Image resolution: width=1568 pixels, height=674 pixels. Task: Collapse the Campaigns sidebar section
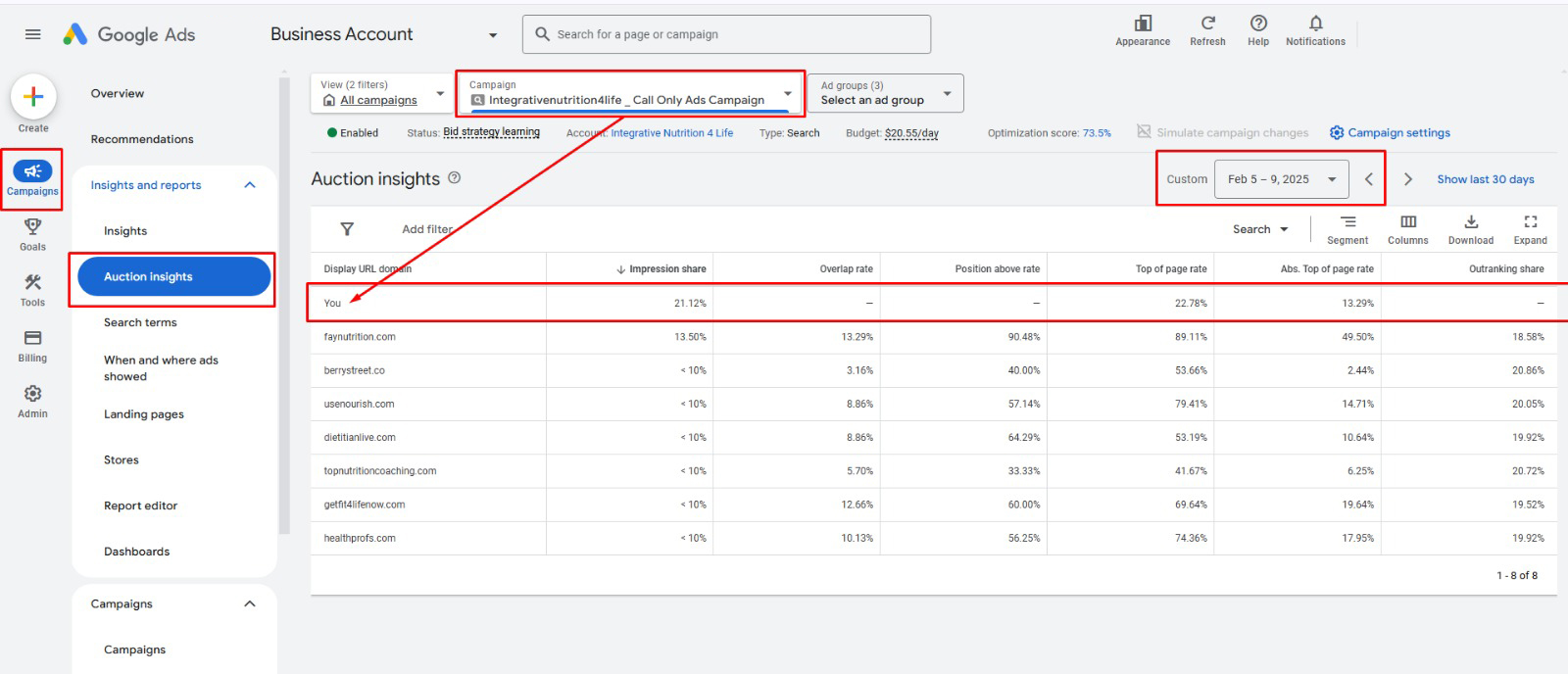[250, 603]
